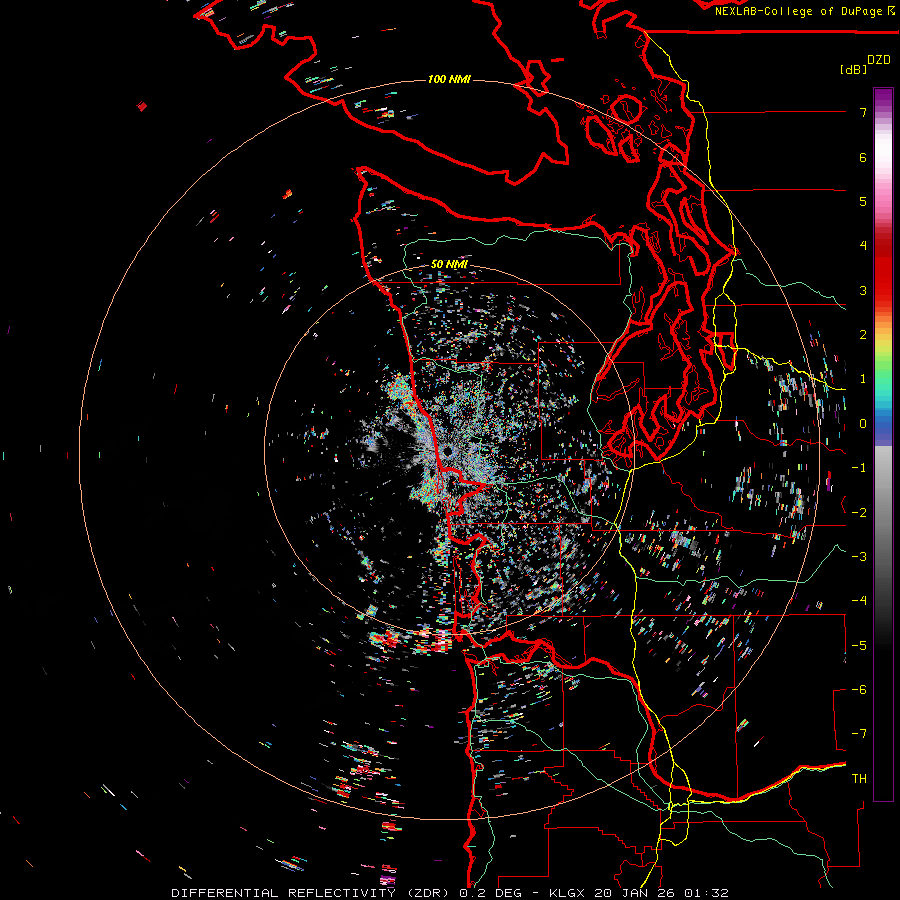The height and width of the screenshot is (900, 900).
Task: Click the NEXLAB-College of DuPage label
Action: pyautogui.click(x=800, y=11)
